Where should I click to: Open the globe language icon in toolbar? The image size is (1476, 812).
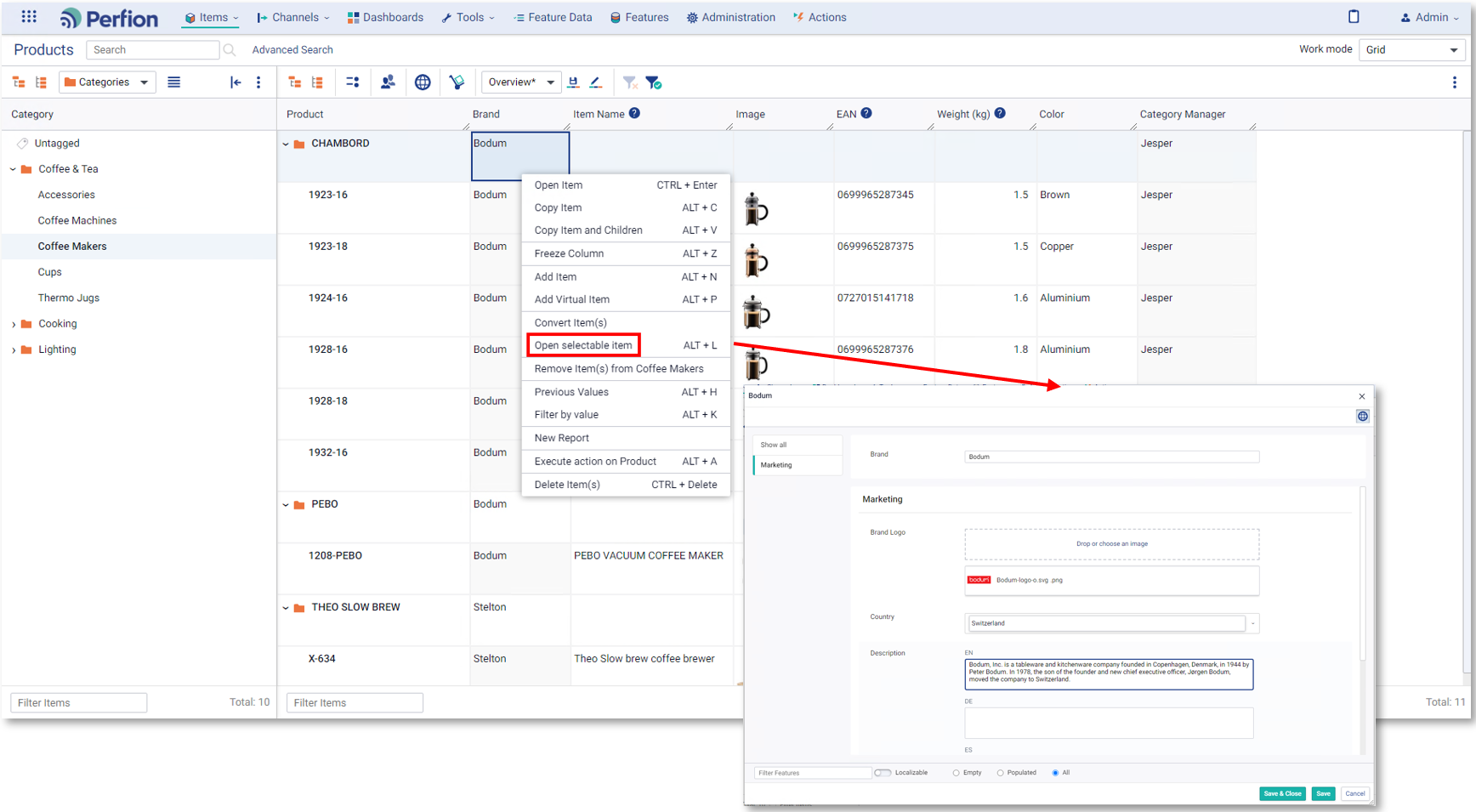click(423, 82)
